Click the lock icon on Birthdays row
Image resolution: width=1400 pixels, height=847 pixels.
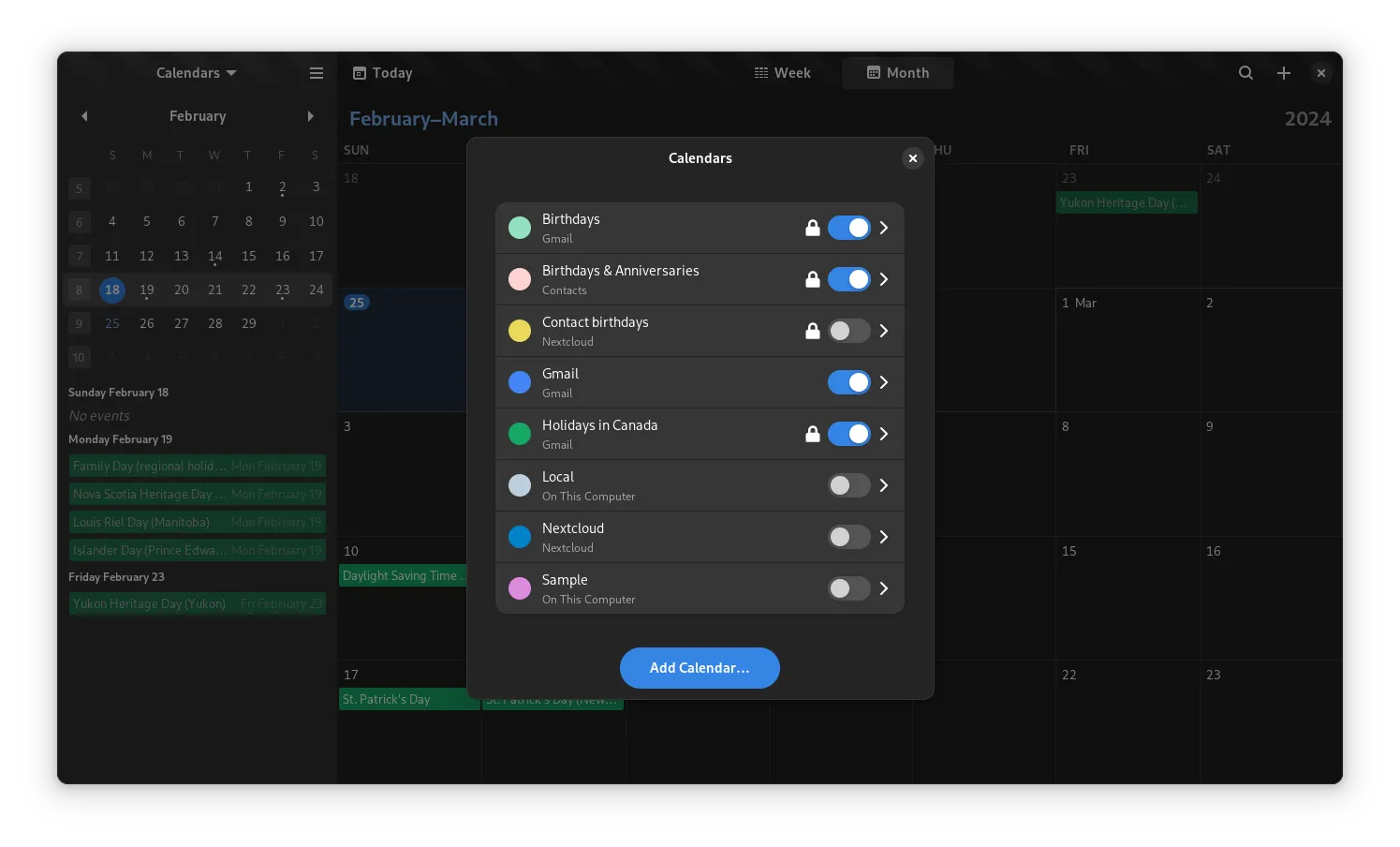click(x=813, y=228)
